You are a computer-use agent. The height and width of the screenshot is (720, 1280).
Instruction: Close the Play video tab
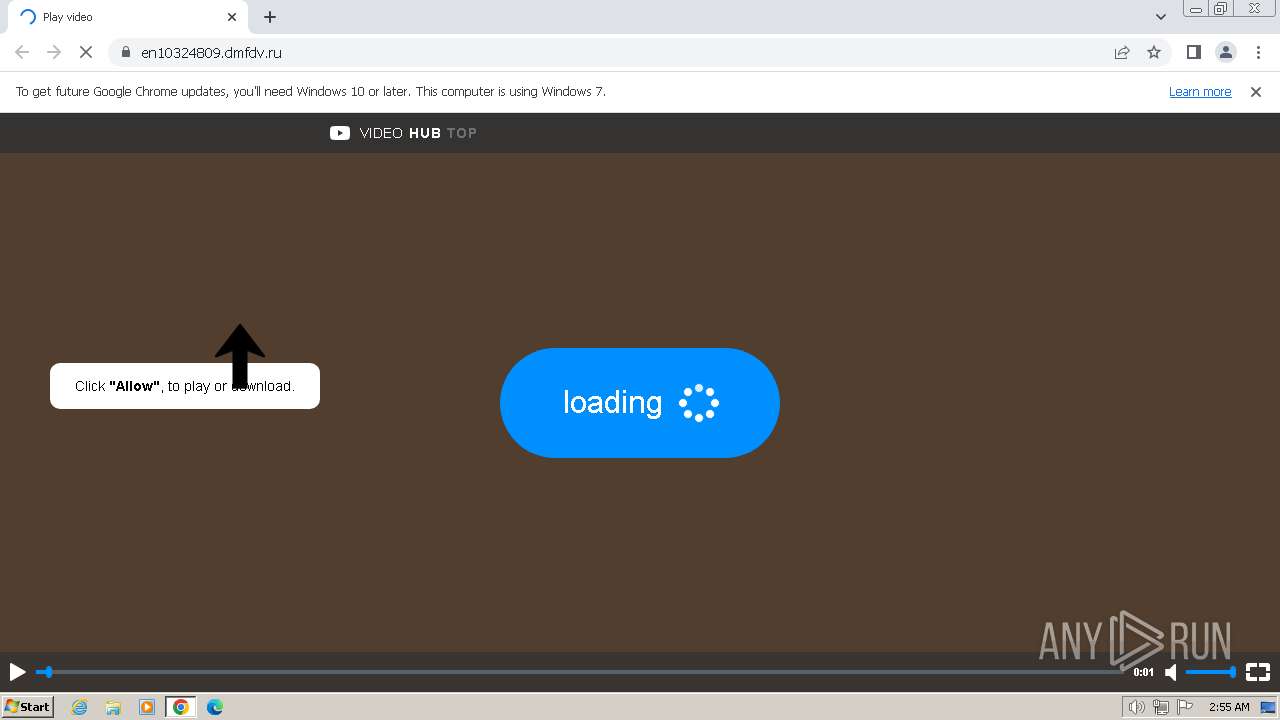point(232,17)
